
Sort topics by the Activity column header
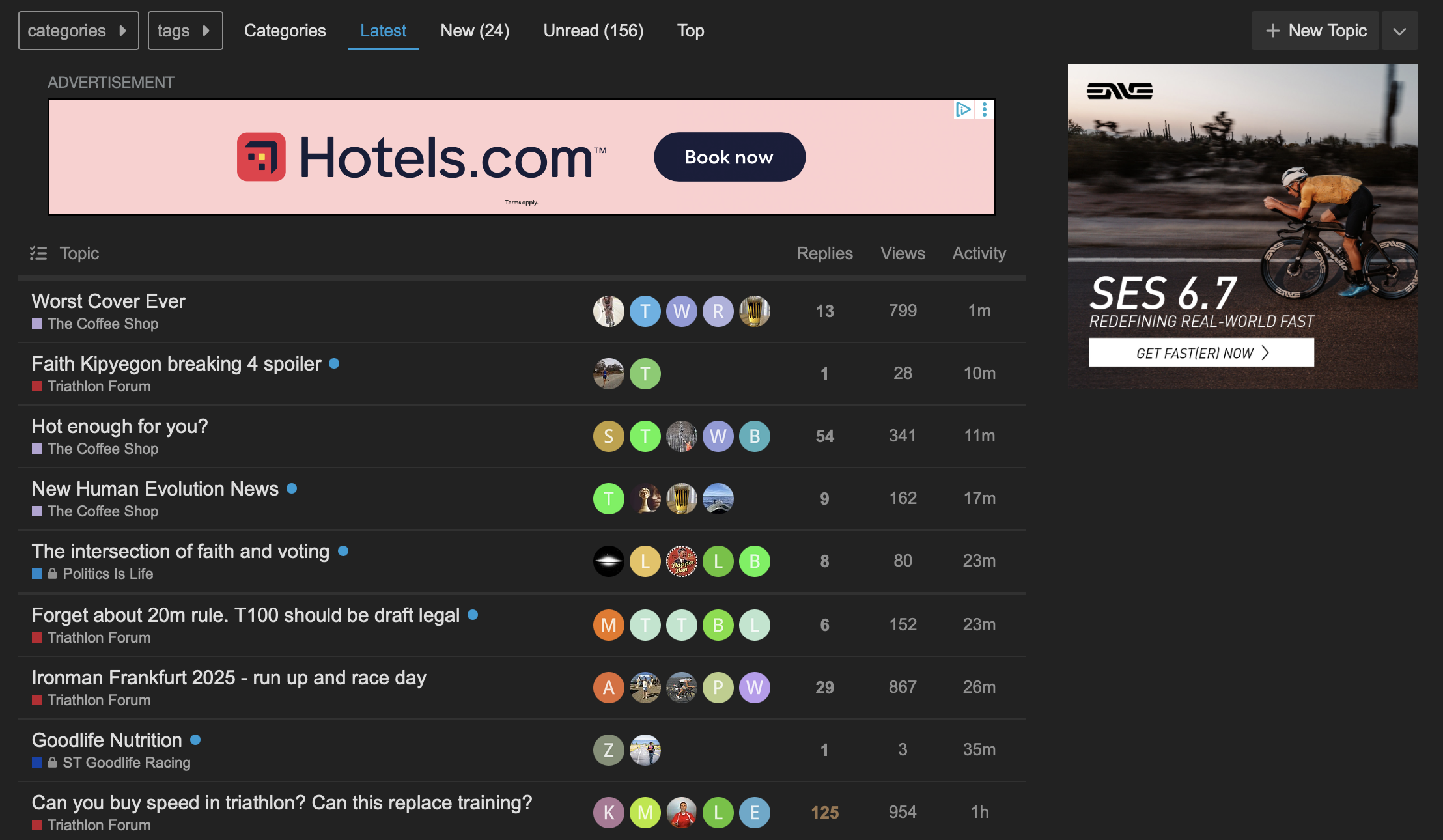pyautogui.click(x=979, y=253)
